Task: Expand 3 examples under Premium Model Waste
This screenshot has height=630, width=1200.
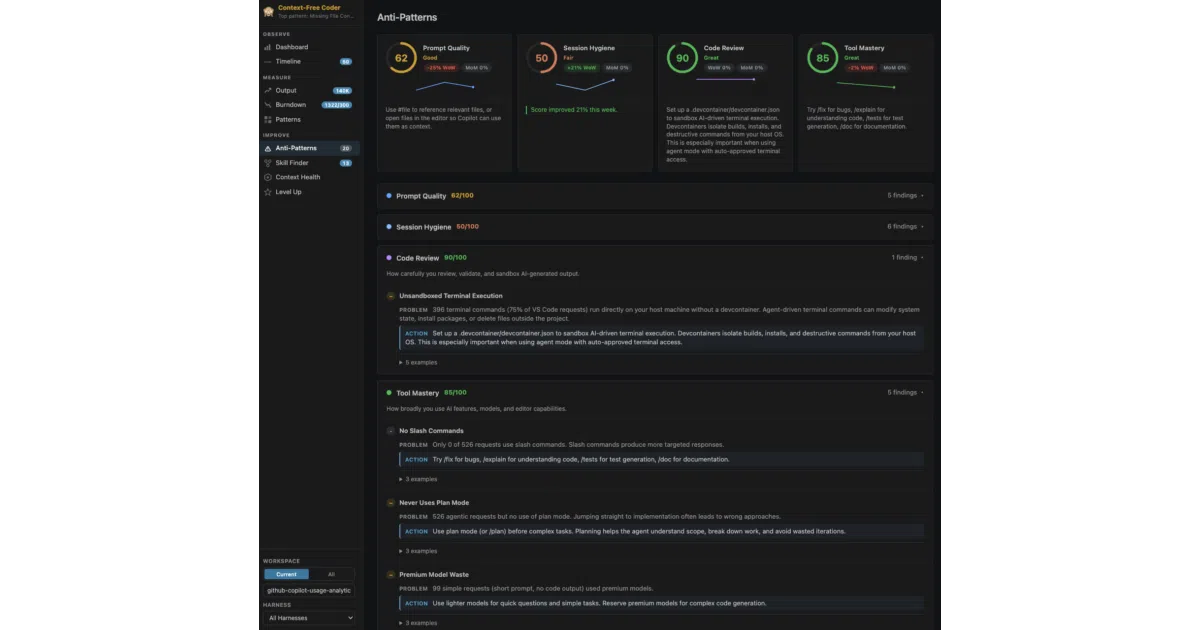Action: 418,623
